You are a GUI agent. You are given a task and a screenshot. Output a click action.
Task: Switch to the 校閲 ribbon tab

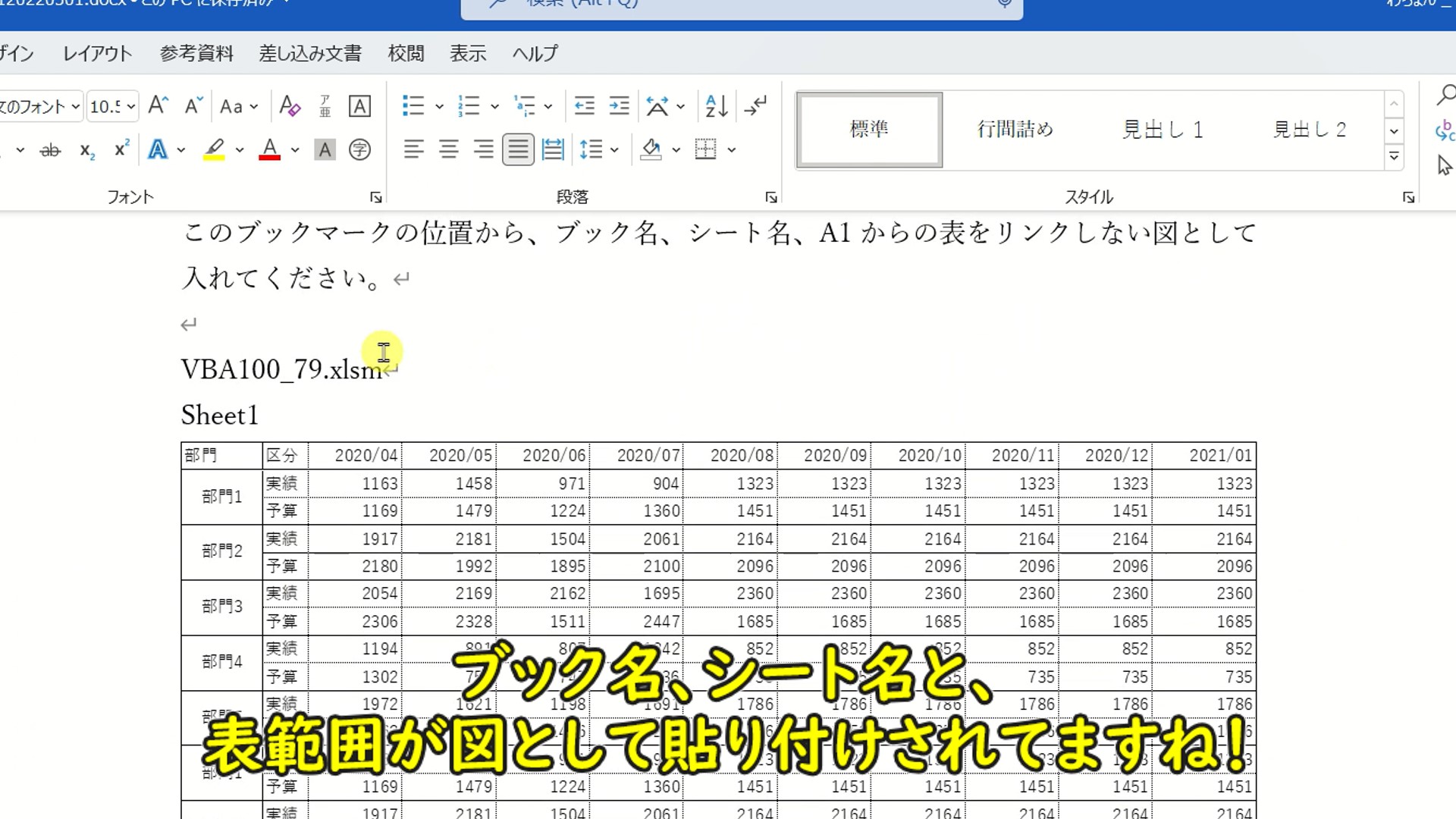click(x=406, y=53)
